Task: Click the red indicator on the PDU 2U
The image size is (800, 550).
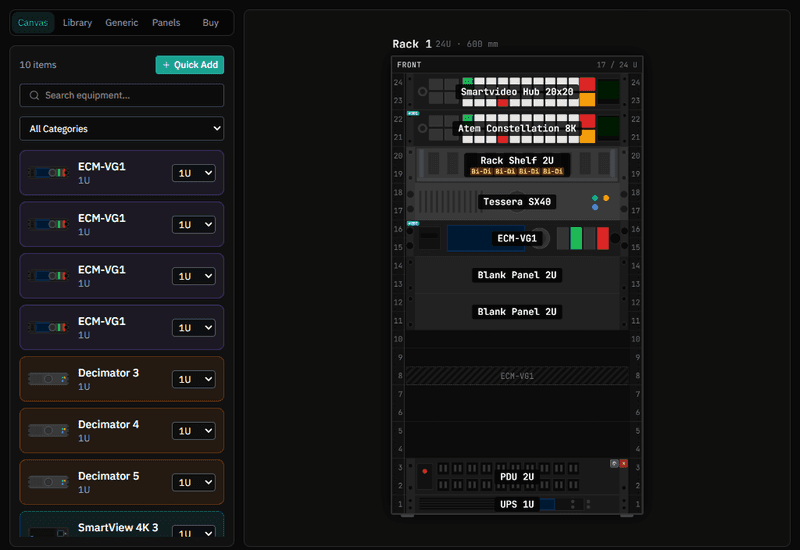Action: tap(424, 471)
